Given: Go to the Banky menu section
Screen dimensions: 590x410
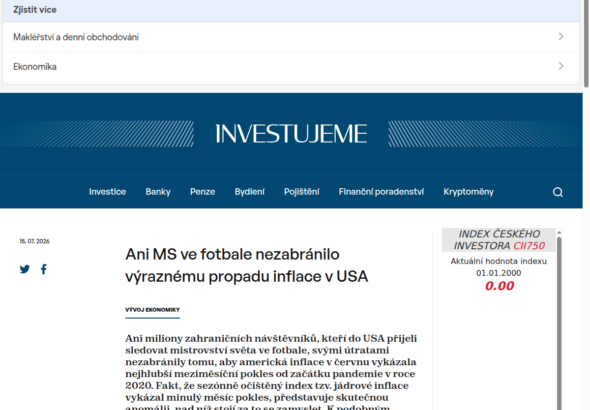Looking at the screenshot, I should (x=158, y=192).
